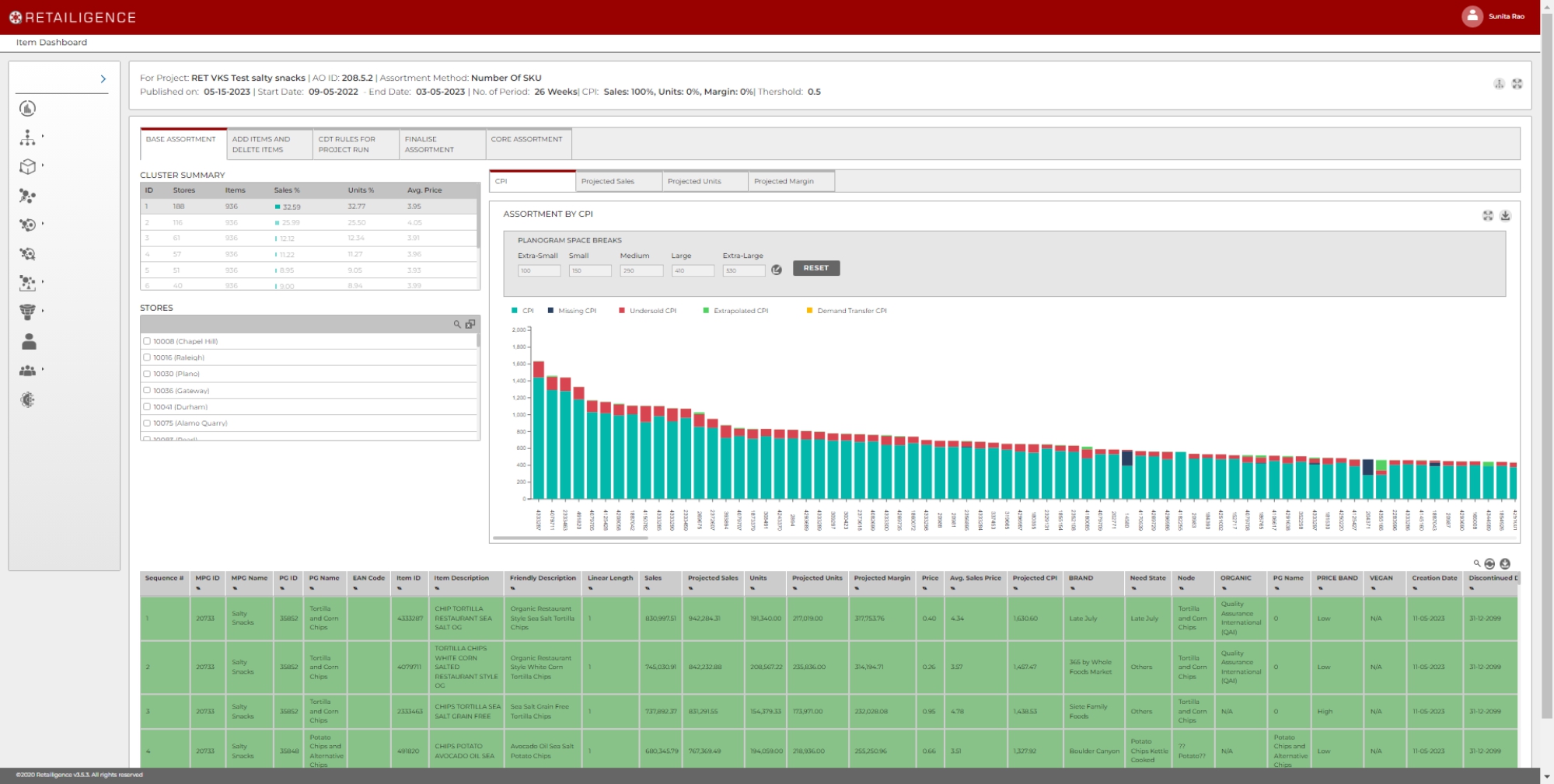
Task: Expand the left sidebar with the chevron
Action: [103, 79]
